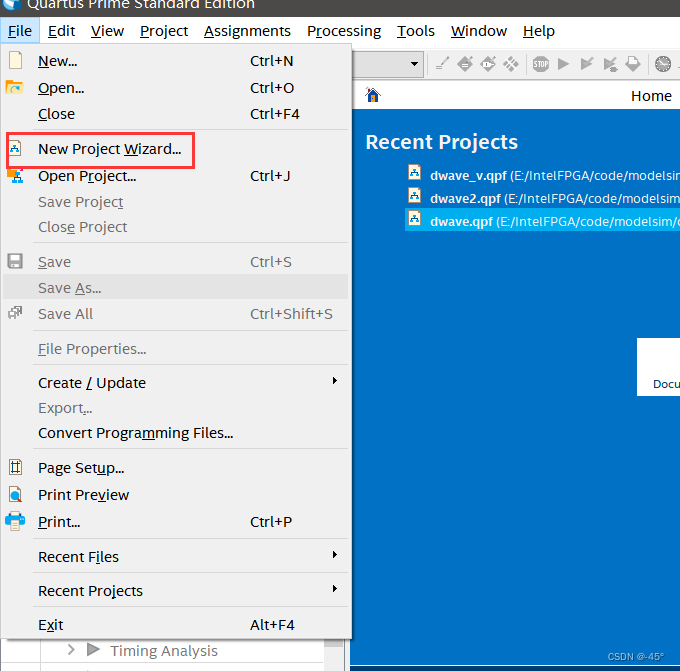
Task: Click the Timing Analysis play triangle icon
Action: pos(93,649)
